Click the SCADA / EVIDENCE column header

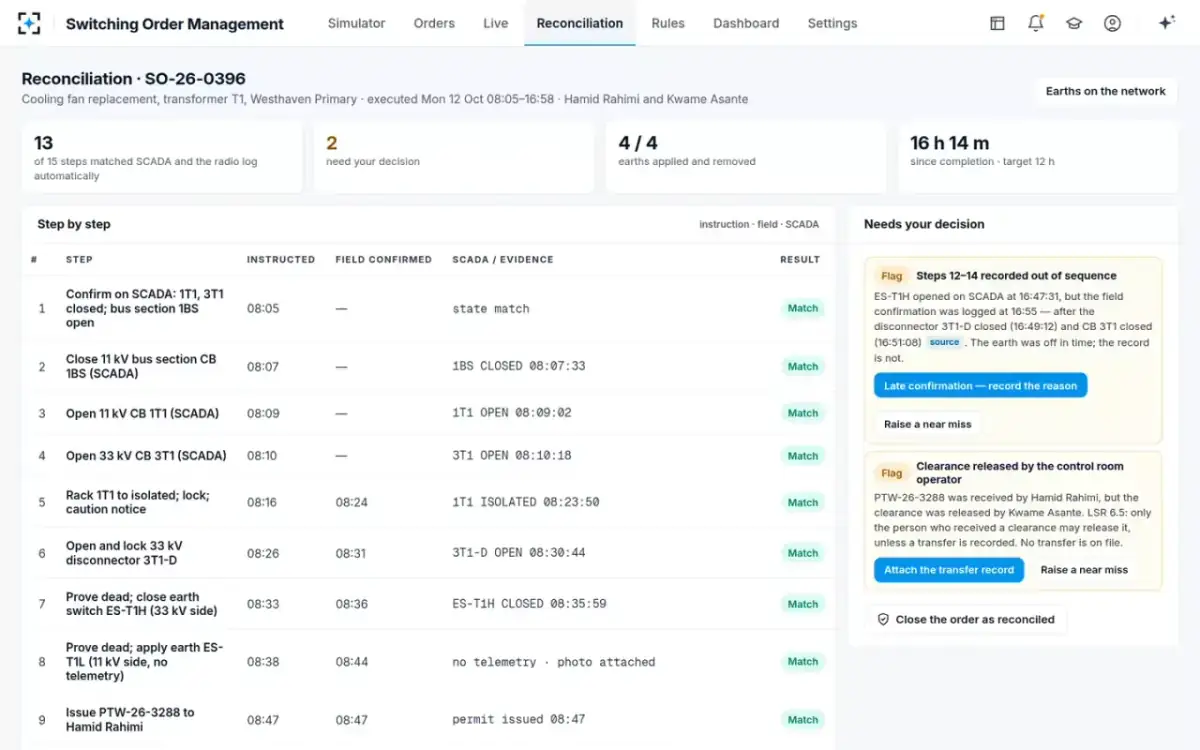503,260
